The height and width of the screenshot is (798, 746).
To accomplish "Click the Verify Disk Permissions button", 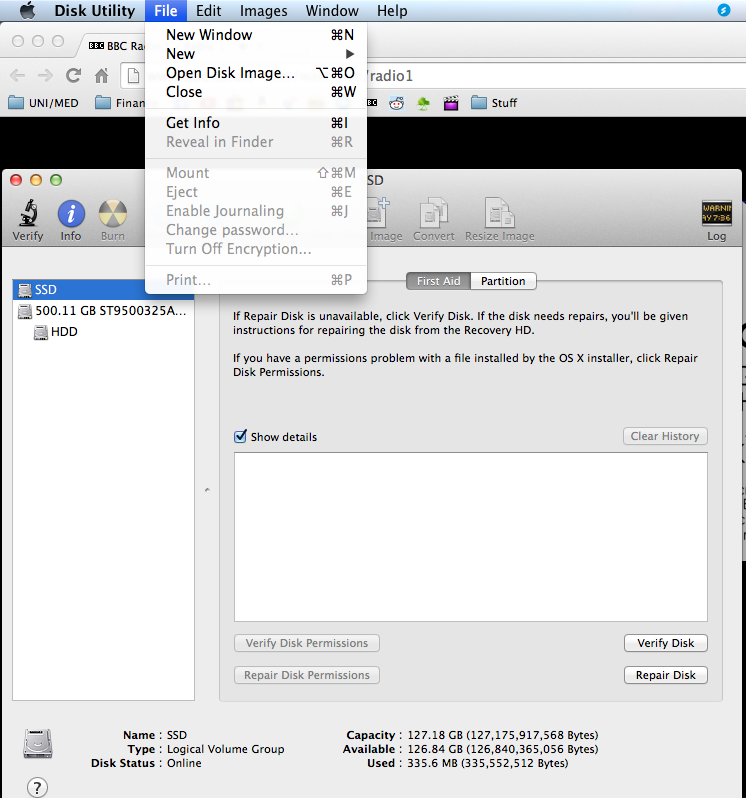I will click(307, 643).
